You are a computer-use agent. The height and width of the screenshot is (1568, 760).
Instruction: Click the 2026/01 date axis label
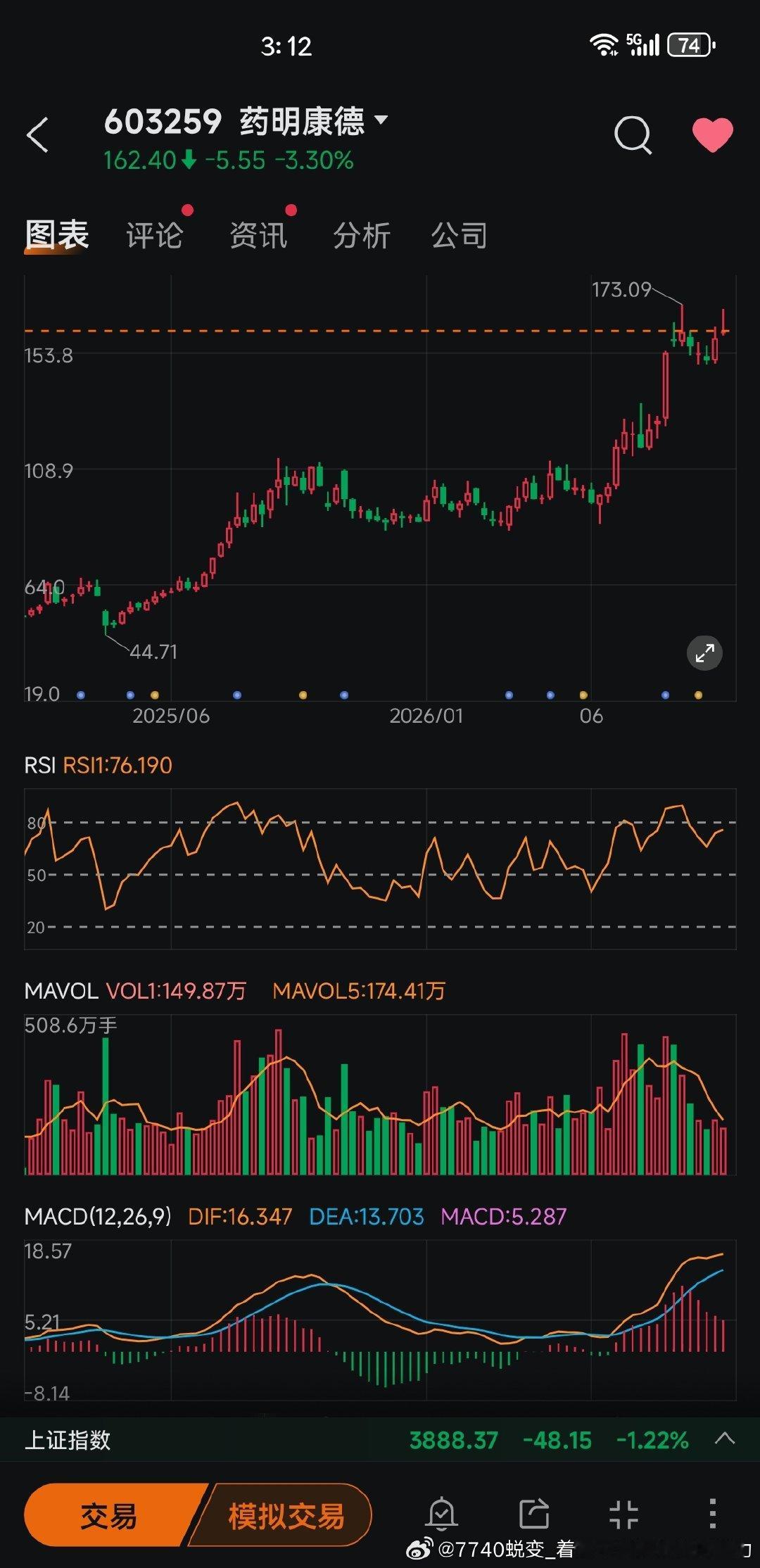[426, 716]
